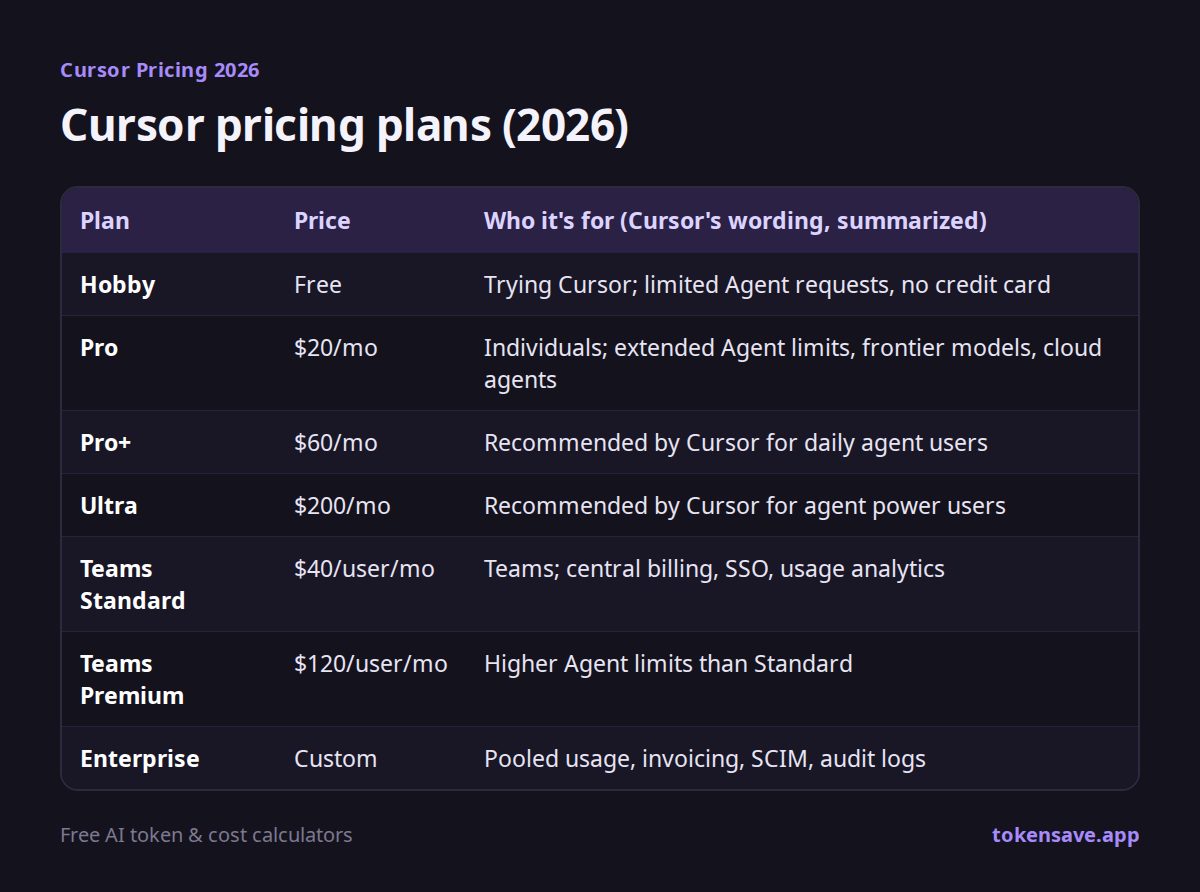Viewport: 1200px width, 892px height.
Task: Select the 'Teams Standard' plan cell
Action: [133, 585]
